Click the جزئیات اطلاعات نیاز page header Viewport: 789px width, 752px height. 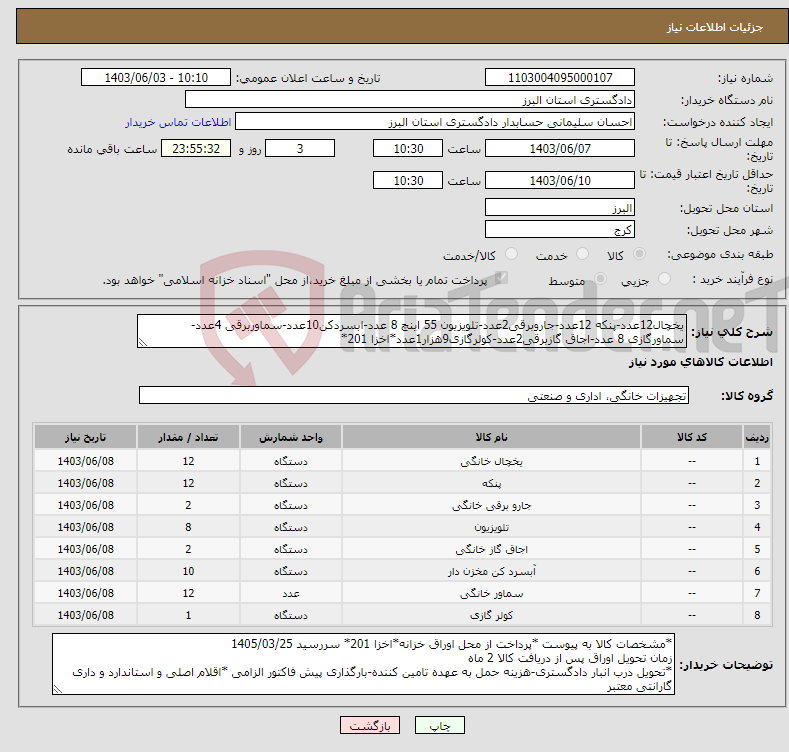click(715, 27)
